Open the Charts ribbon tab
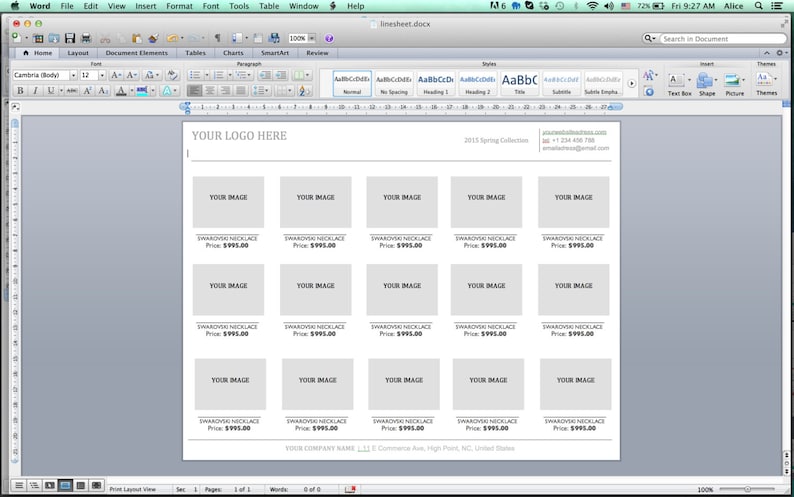Image resolution: width=794 pixels, height=497 pixels. pos(233,53)
